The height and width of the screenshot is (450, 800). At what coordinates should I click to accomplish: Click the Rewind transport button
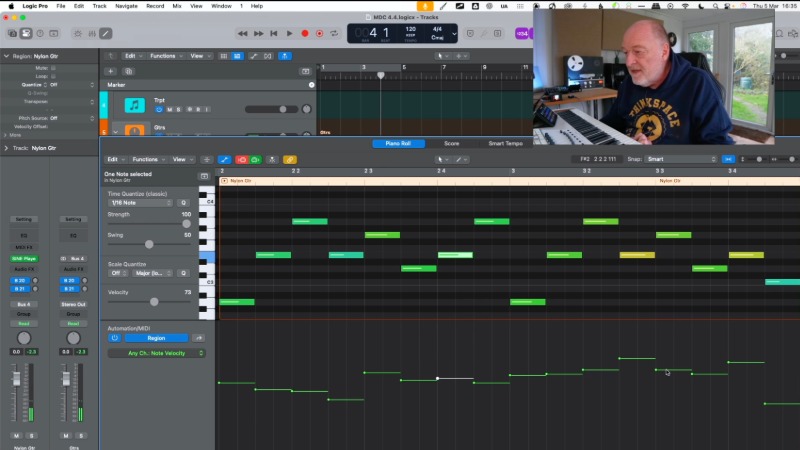pos(242,34)
